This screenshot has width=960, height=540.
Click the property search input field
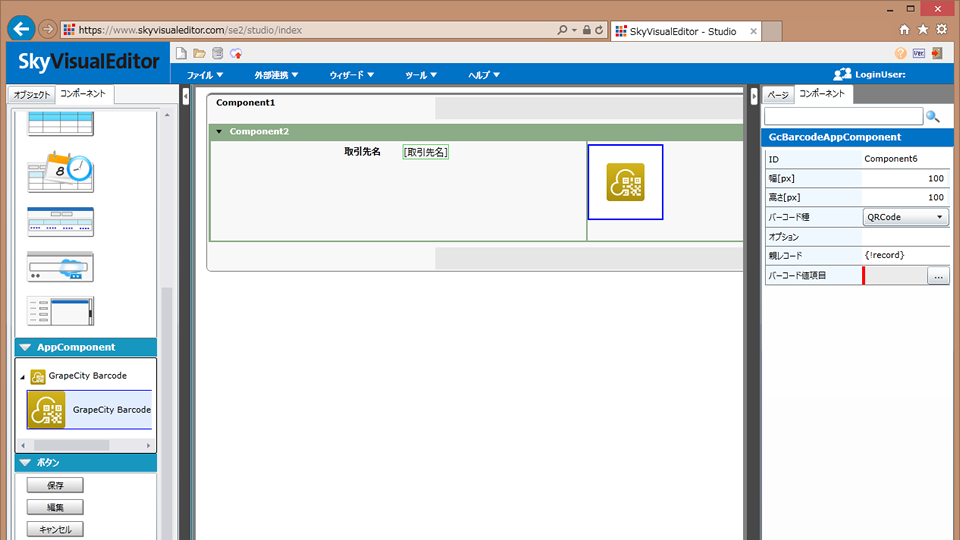(844, 116)
